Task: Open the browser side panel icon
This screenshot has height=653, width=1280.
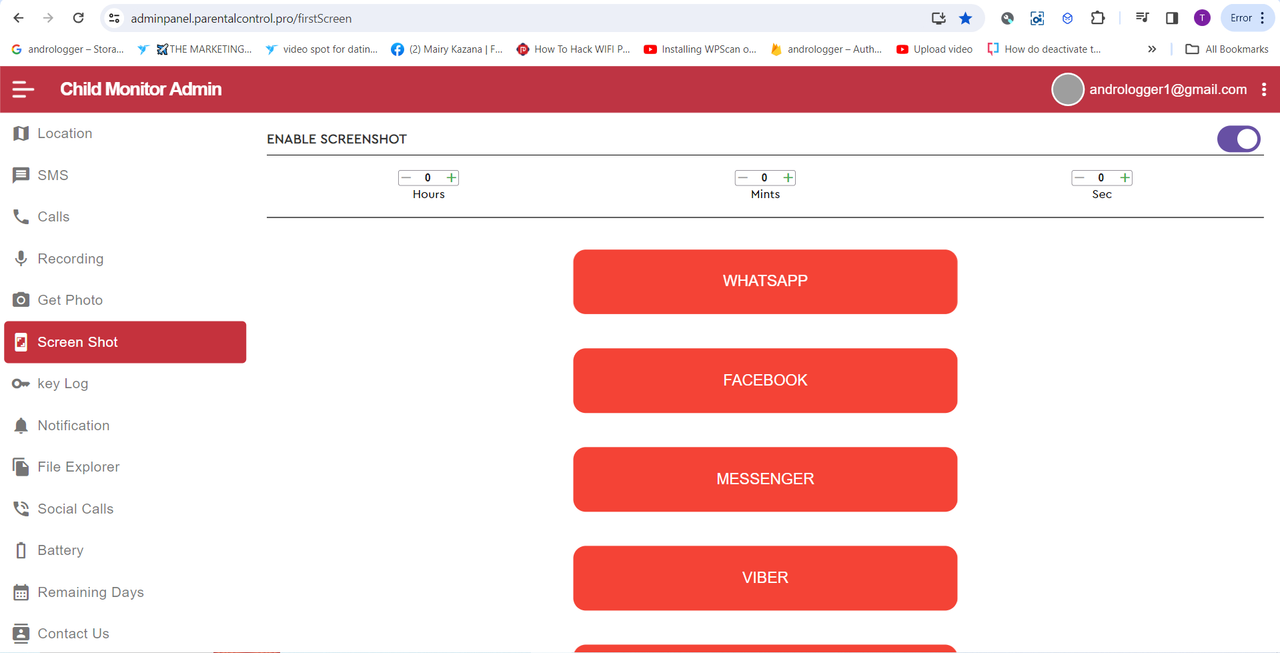Action: [1172, 18]
